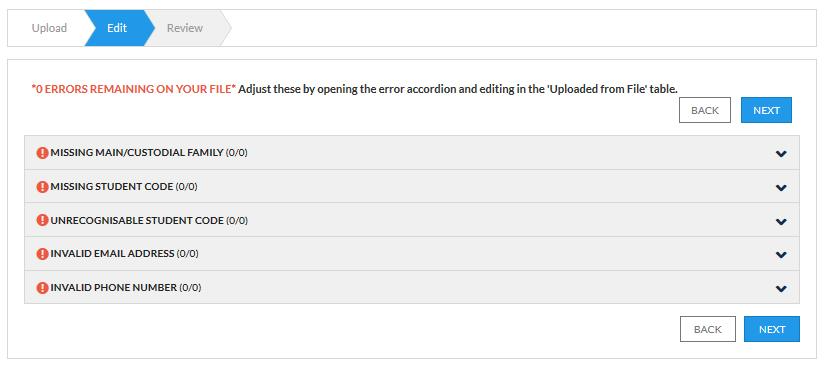Click the Missing Main/Custodial Family error icon

click(42, 153)
